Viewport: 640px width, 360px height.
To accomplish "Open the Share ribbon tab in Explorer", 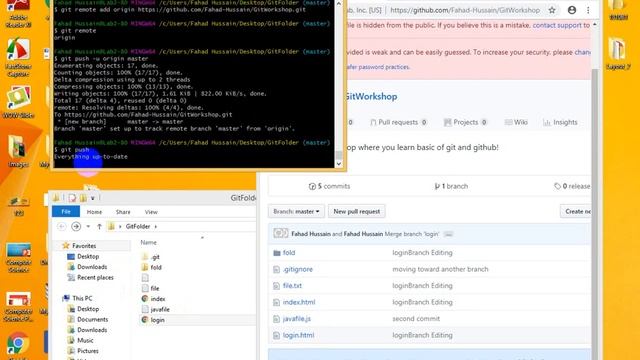I will (x=123, y=212).
